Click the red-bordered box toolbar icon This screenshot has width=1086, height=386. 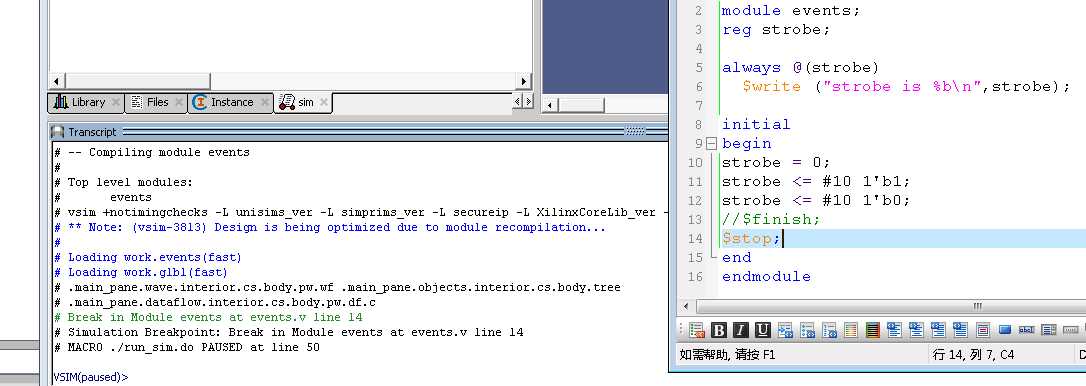[982, 330]
